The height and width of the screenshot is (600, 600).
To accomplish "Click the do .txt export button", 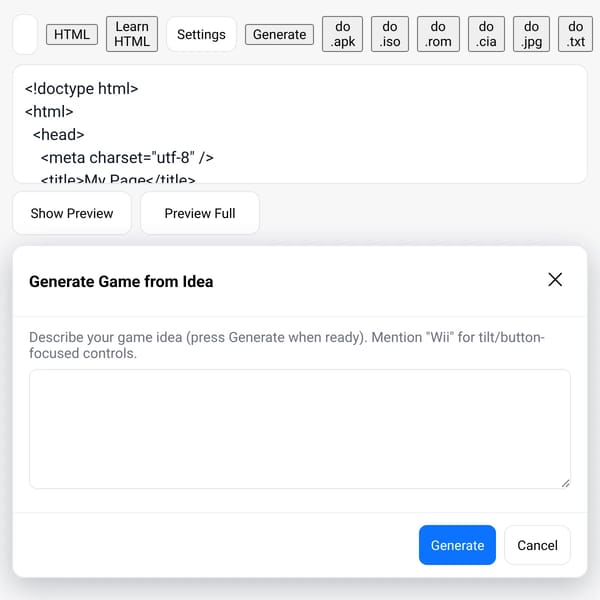I will click(575, 34).
